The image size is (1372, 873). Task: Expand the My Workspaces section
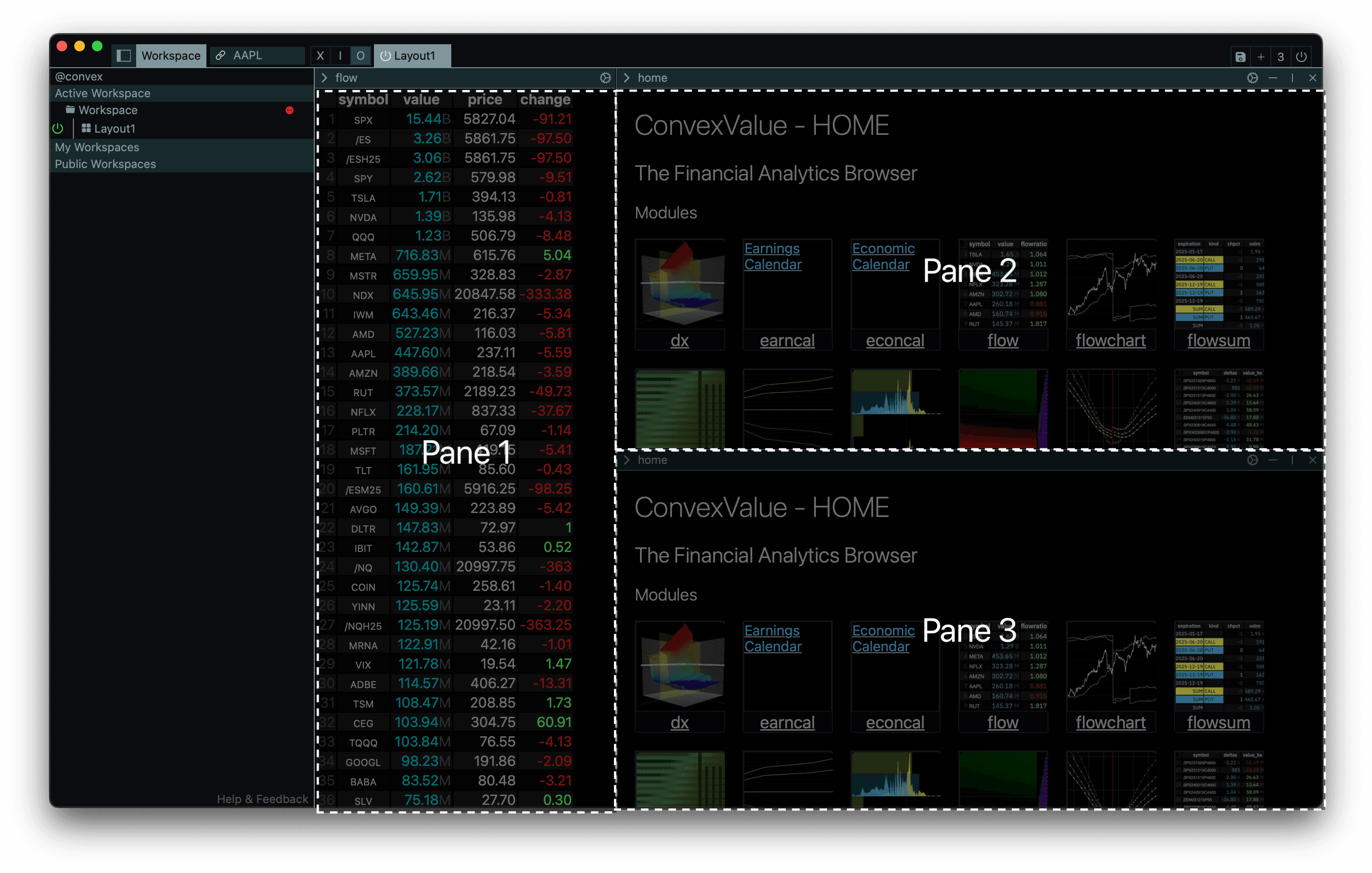182,147
